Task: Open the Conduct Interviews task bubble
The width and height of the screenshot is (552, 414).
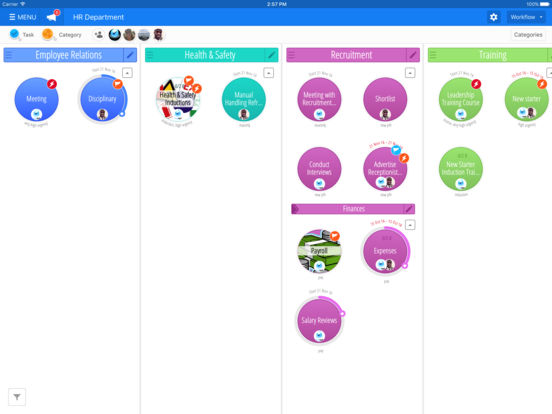Action: (x=319, y=169)
